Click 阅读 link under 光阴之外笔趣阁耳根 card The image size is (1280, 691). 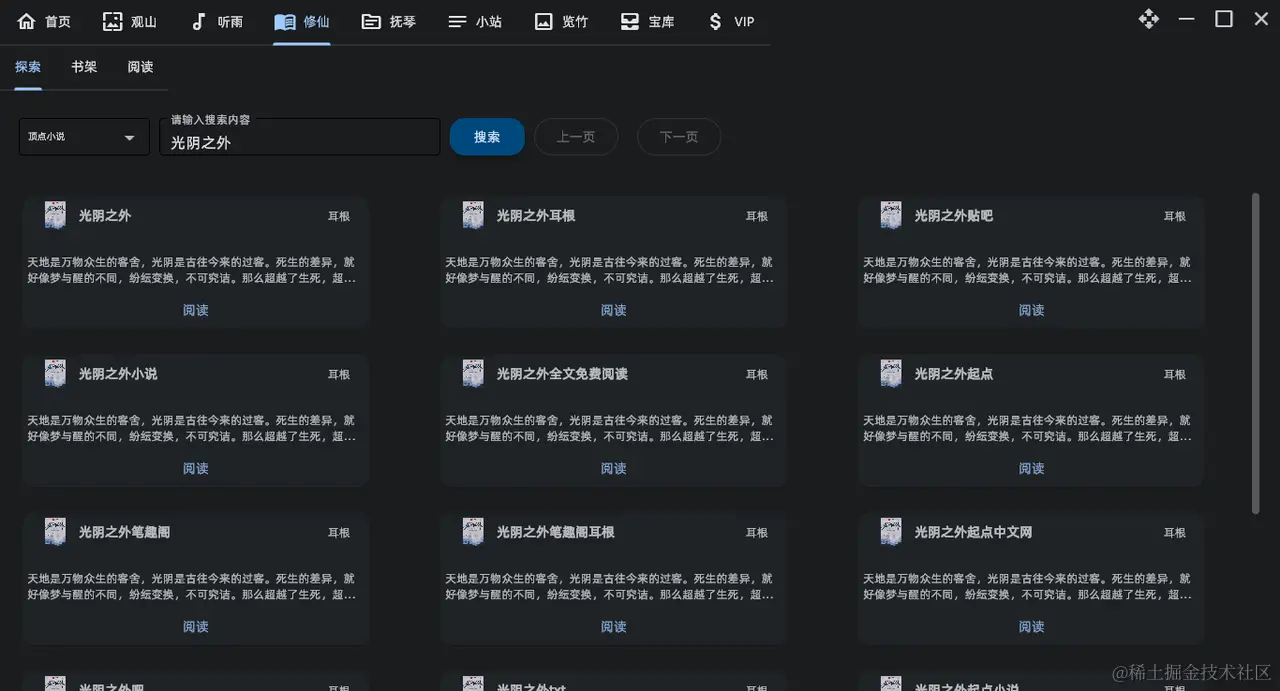(614, 626)
